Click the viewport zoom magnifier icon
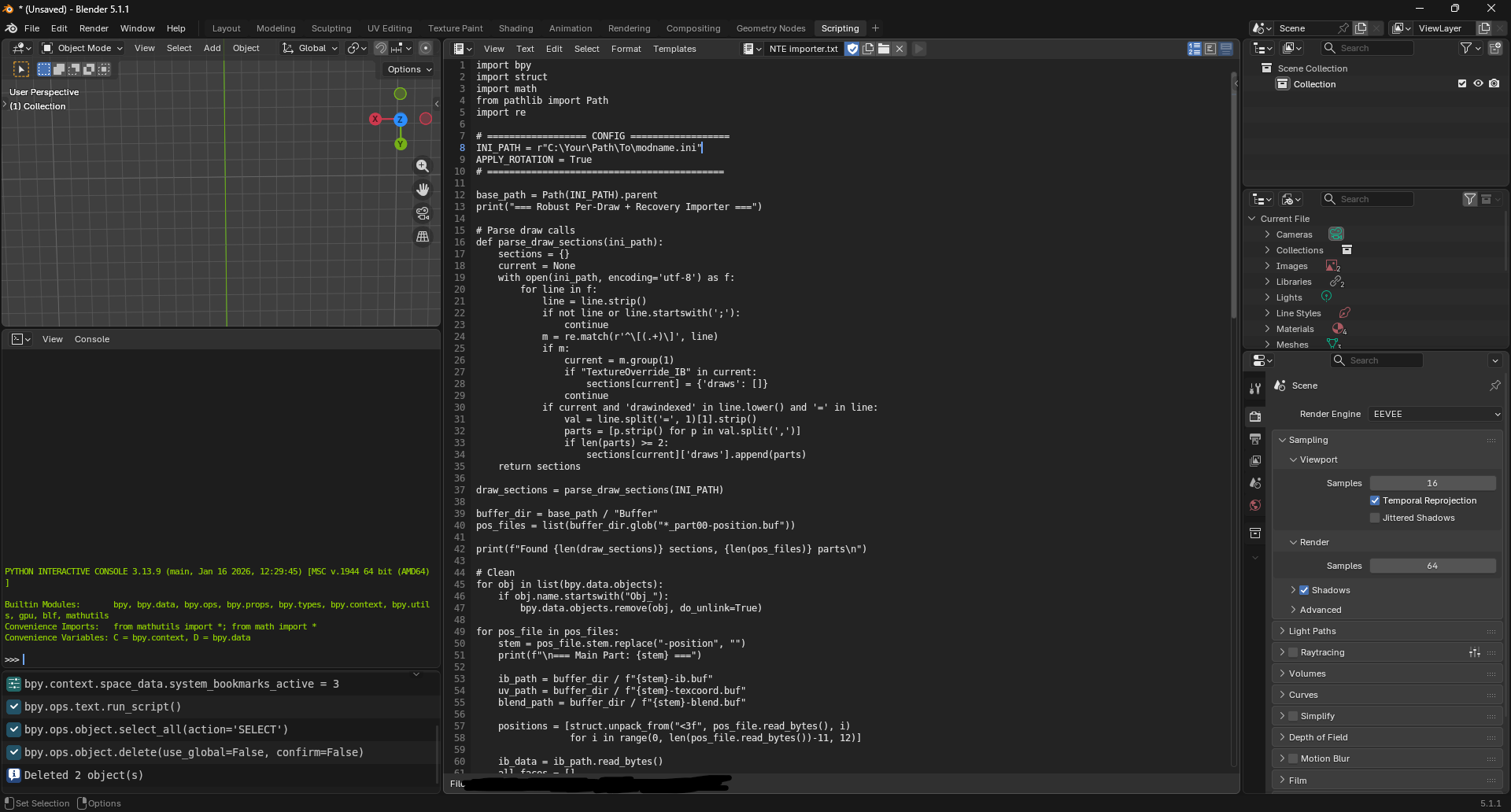 click(423, 166)
